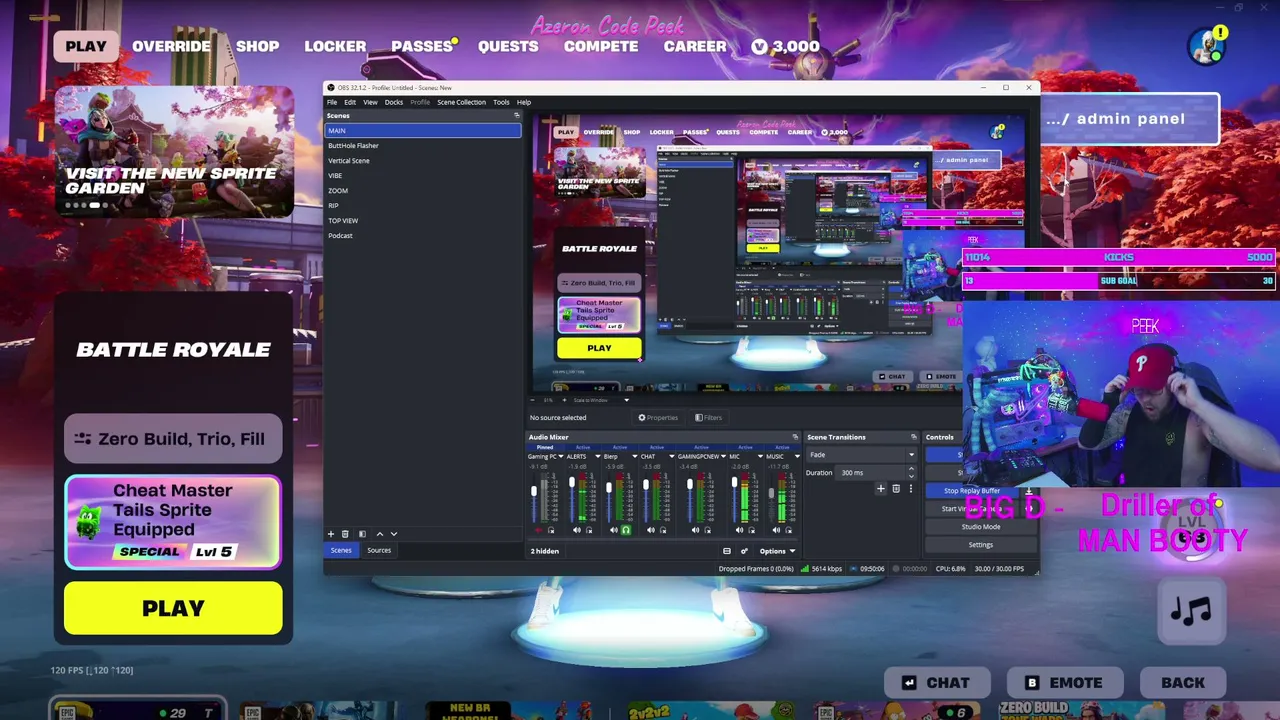Adjust the MUSIC volume fader
The width and height of the screenshot is (1280, 720).
coord(771,495)
